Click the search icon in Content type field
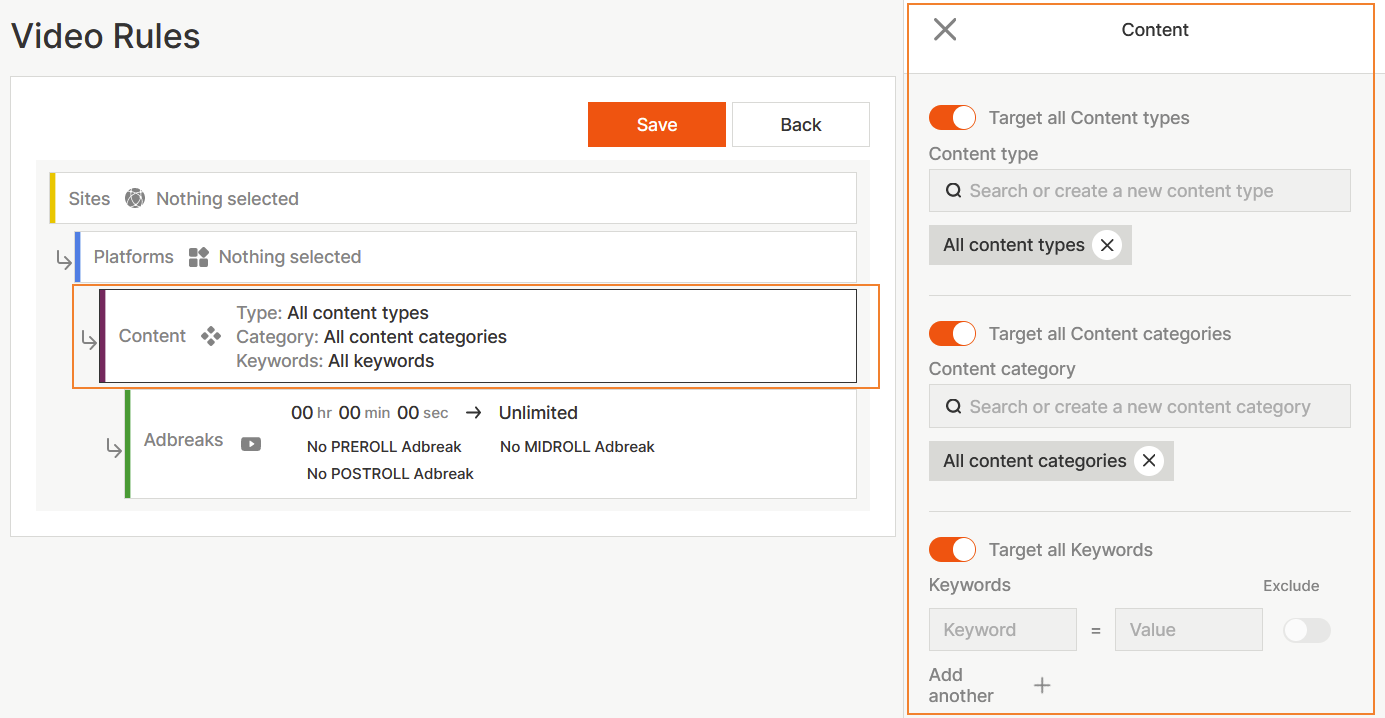Screen dimensions: 1385x718 [x=954, y=191]
